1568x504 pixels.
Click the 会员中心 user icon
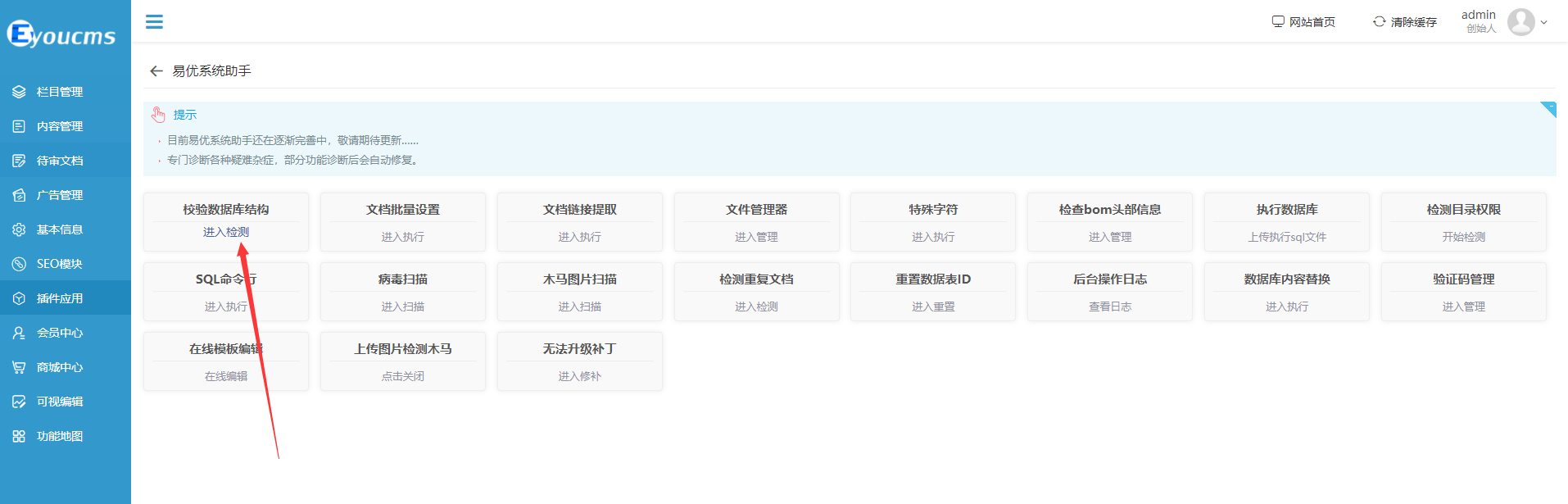[19, 333]
